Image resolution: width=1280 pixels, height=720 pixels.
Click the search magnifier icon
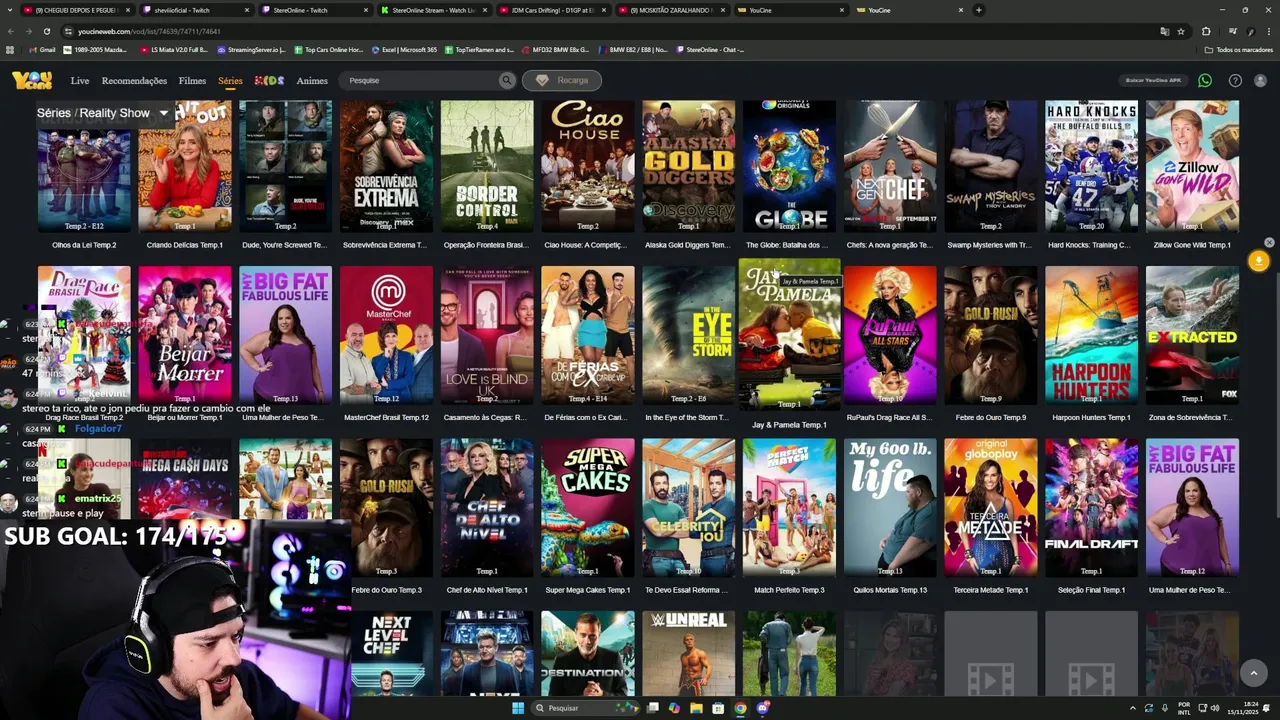pyautogui.click(x=507, y=80)
